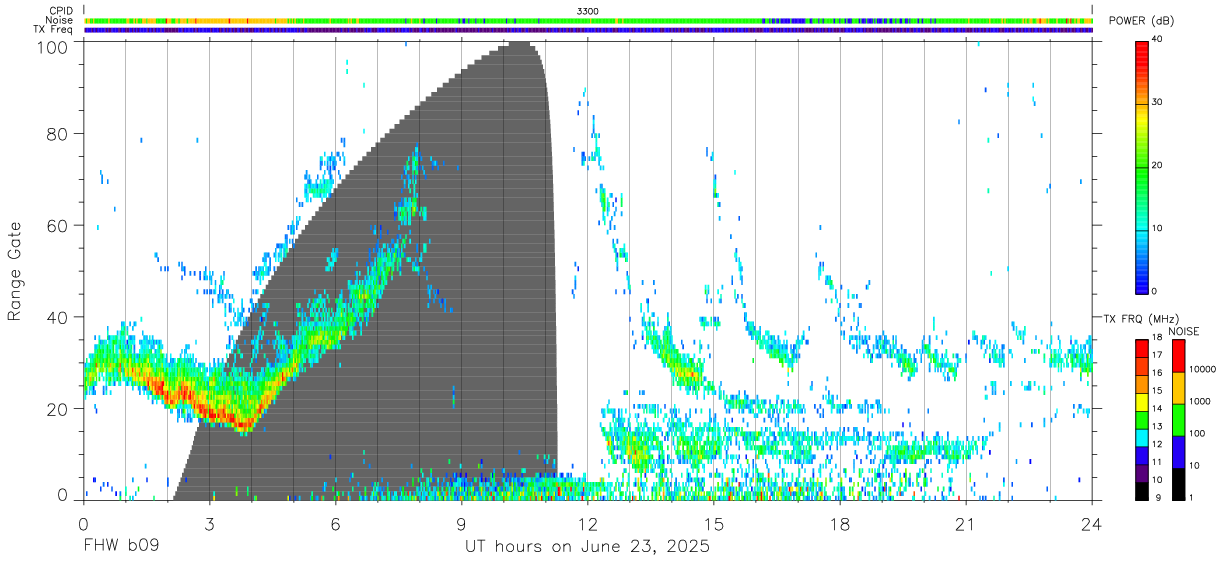The height and width of the screenshot is (567, 1228).
Task: Click the Range Gate axis title
Action: pos(15,271)
